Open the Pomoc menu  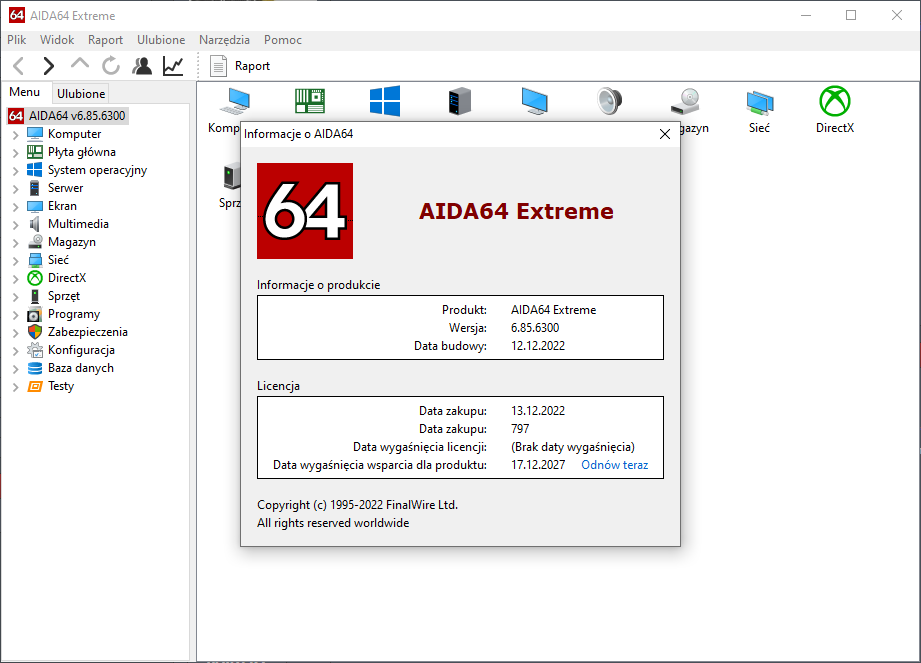283,40
